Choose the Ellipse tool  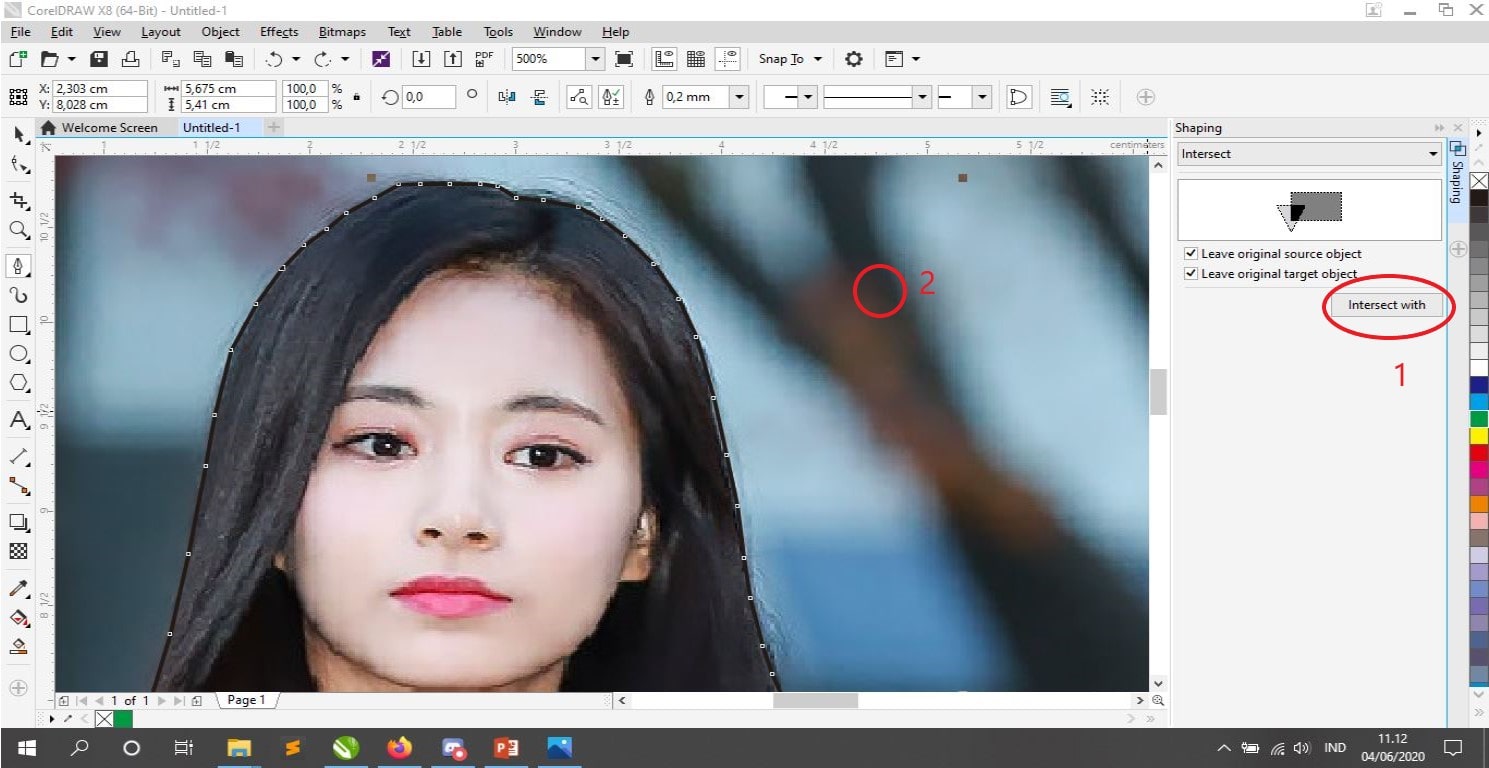pos(18,354)
